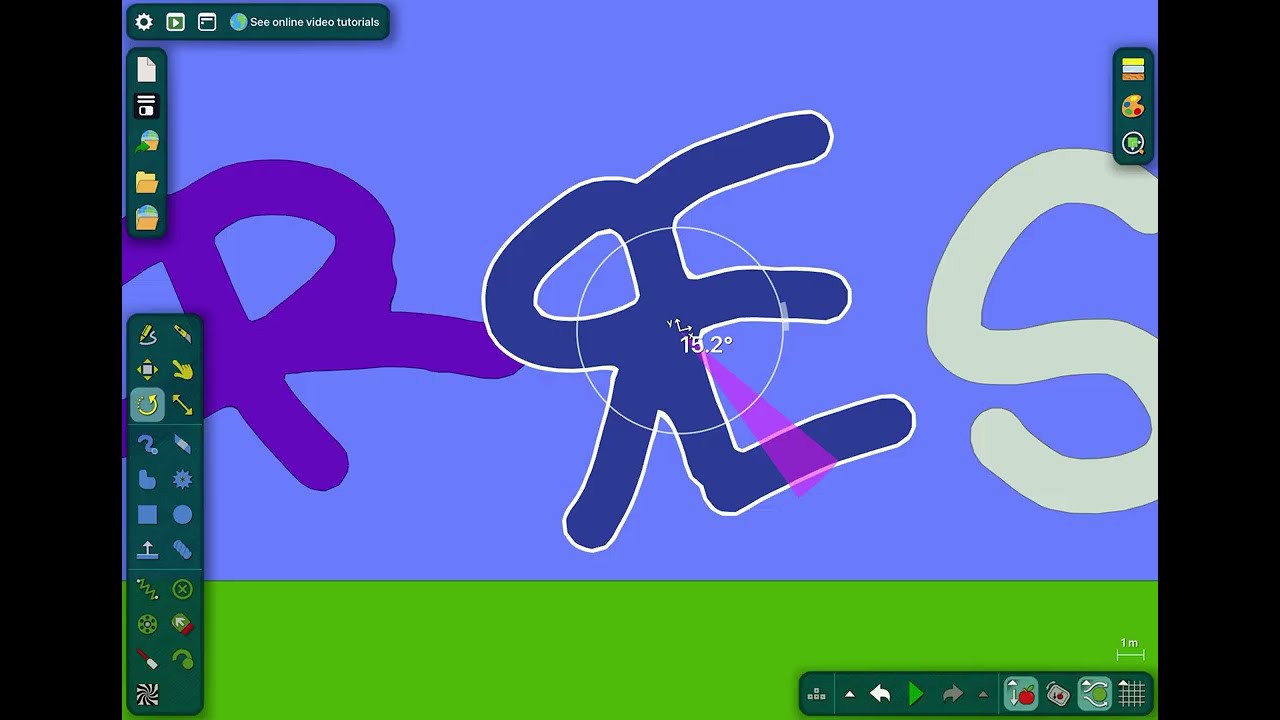Select the Fixate joint tool
The width and height of the screenshot is (1280, 720).
tap(182, 589)
